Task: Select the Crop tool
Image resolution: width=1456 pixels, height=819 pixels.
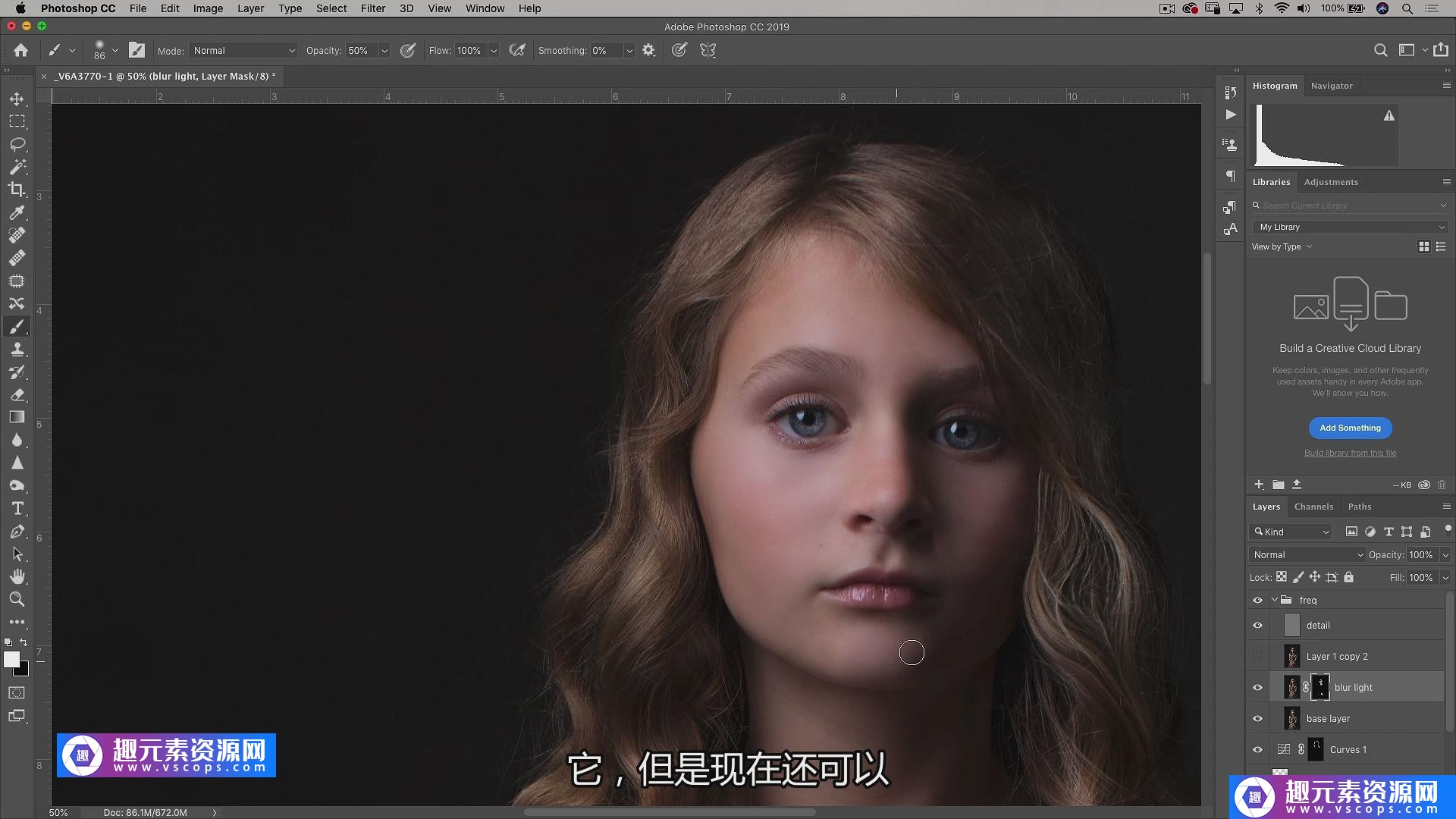Action: [17, 190]
